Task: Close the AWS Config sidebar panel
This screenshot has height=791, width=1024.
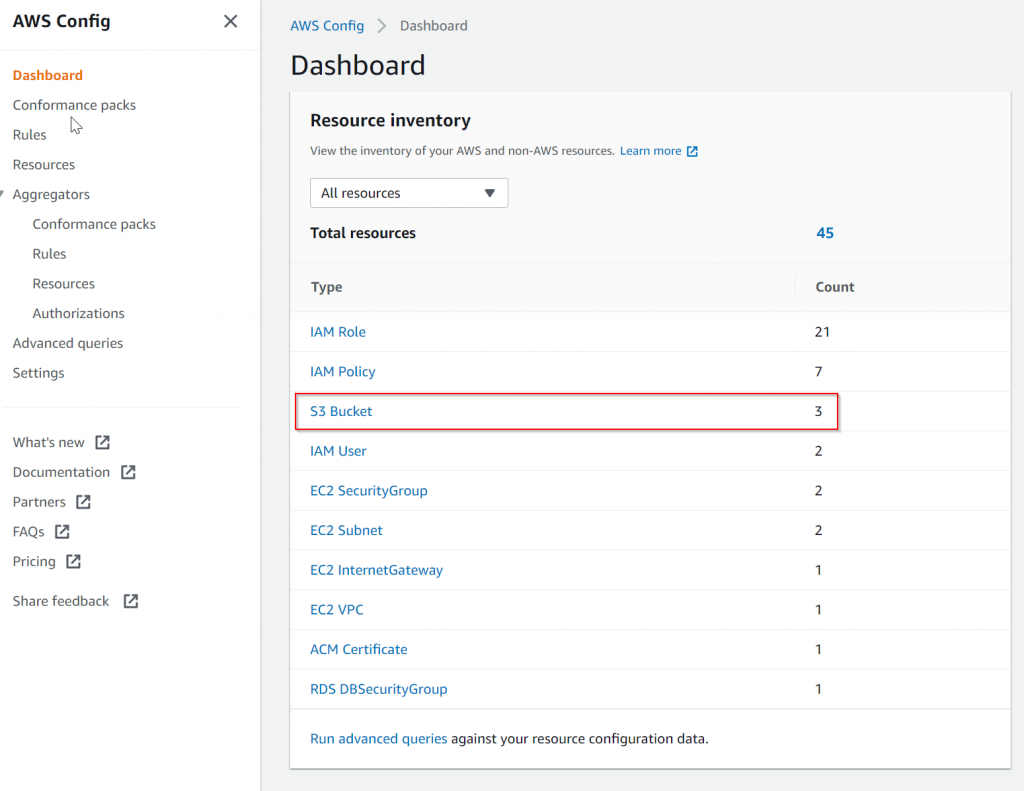Action: pyautogui.click(x=231, y=22)
